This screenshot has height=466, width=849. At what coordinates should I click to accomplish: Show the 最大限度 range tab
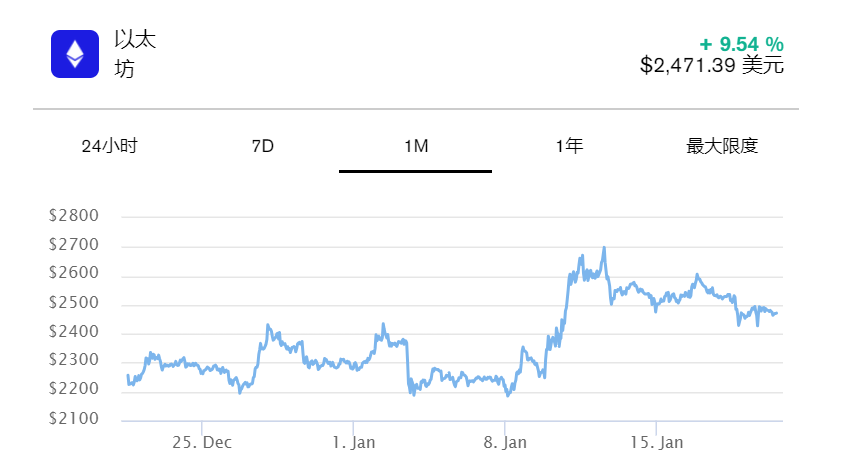tap(722, 147)
